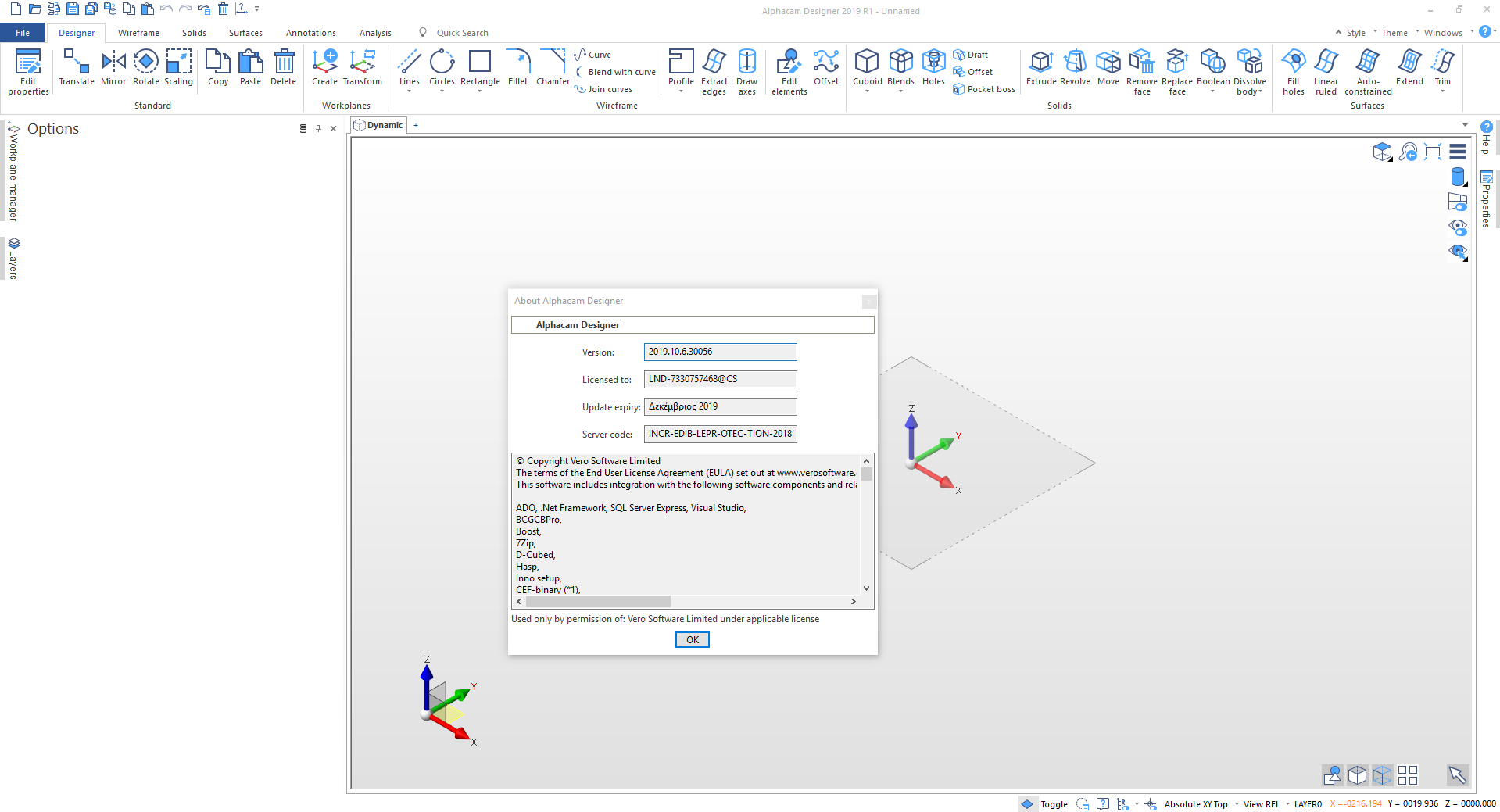This screenshot has width=1500, height=812.
Task: Open the Edit elements tool
Action: tap(789, 72)
